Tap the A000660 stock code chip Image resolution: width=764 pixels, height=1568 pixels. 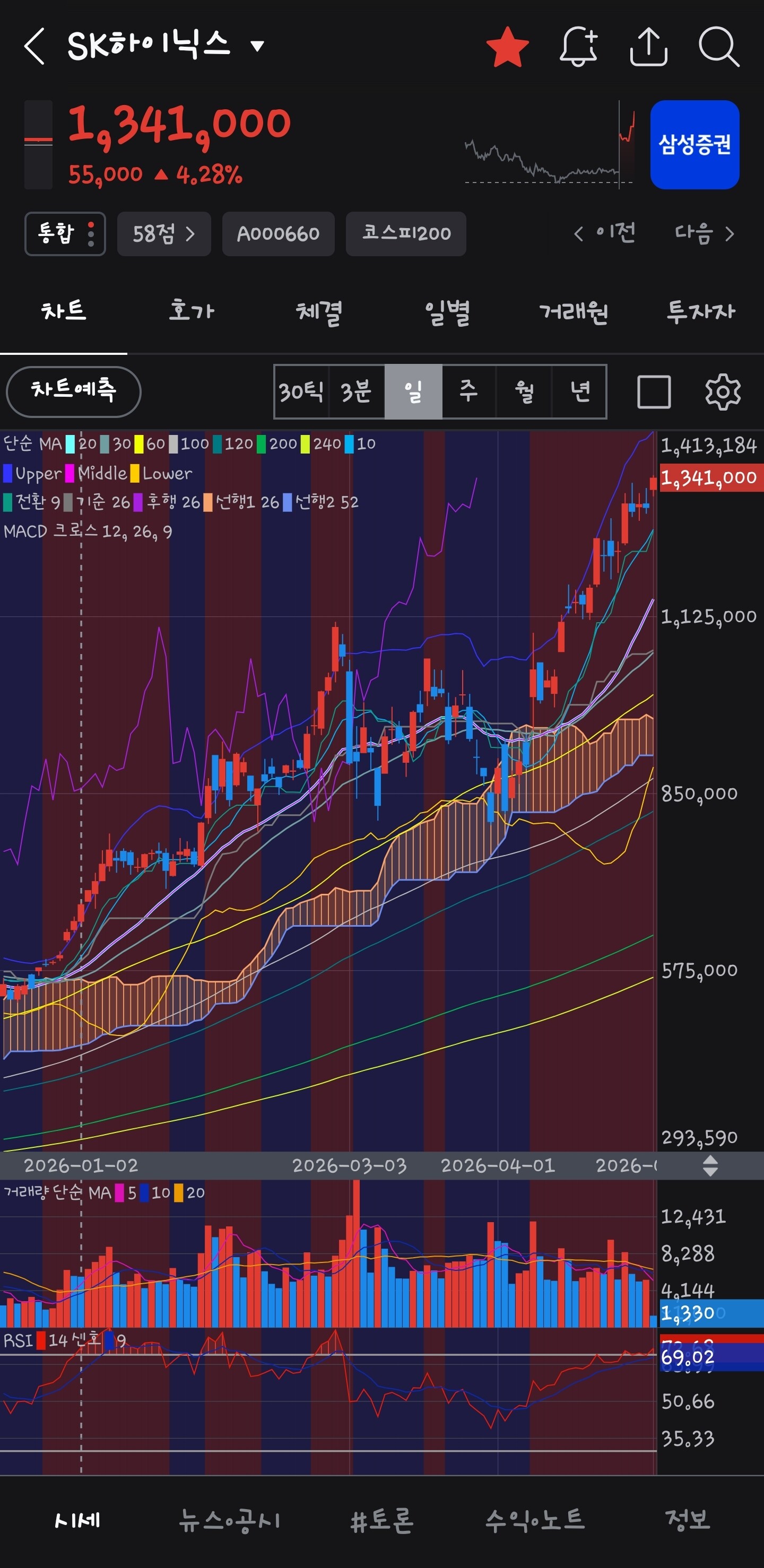coord(278,234)
